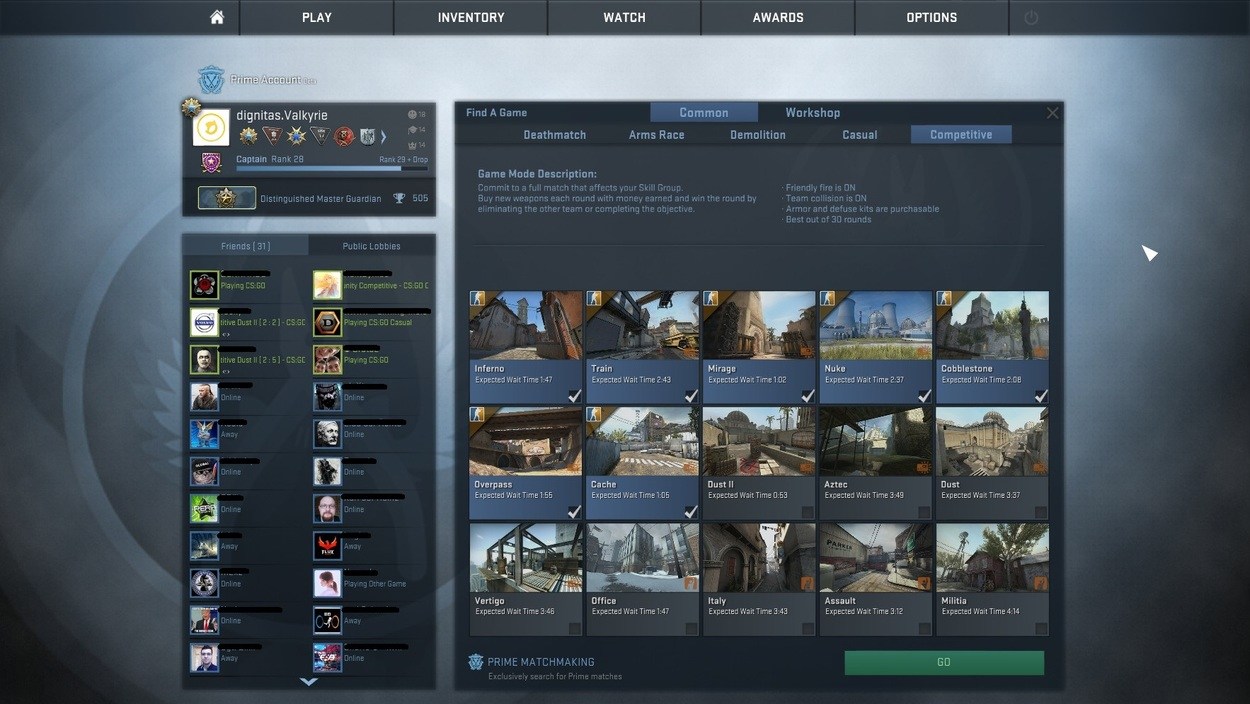Choose the Casual game mode

pyautogui.click(x=860, y=135)
